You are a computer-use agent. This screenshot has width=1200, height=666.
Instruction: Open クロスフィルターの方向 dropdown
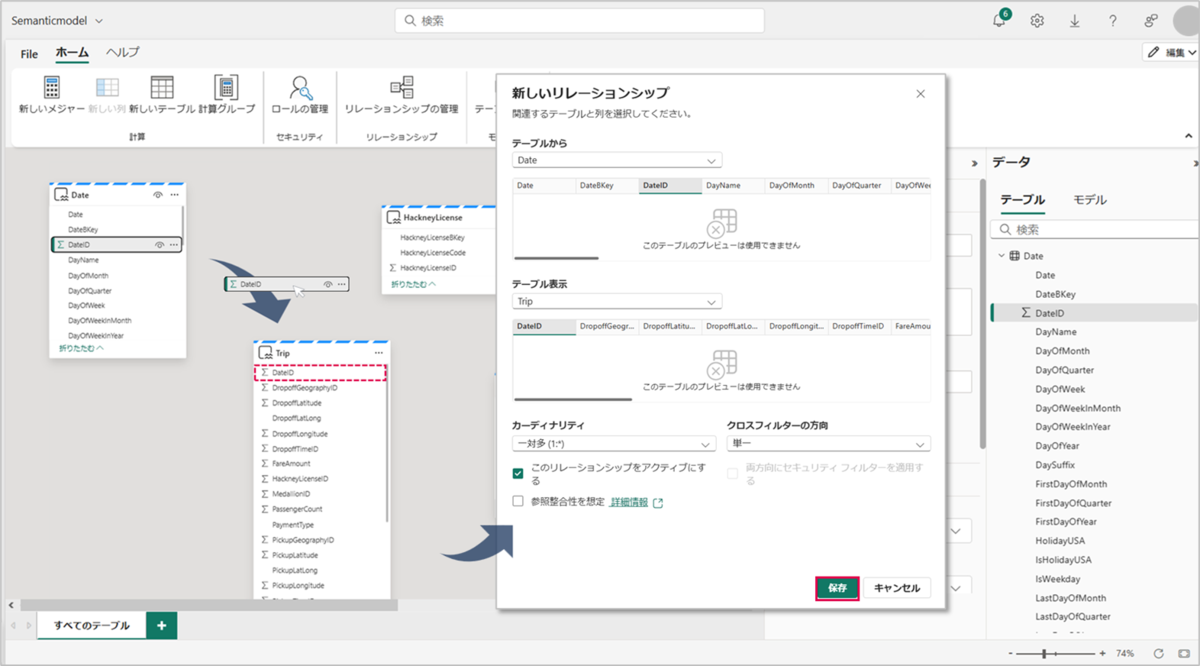point(828,443)
